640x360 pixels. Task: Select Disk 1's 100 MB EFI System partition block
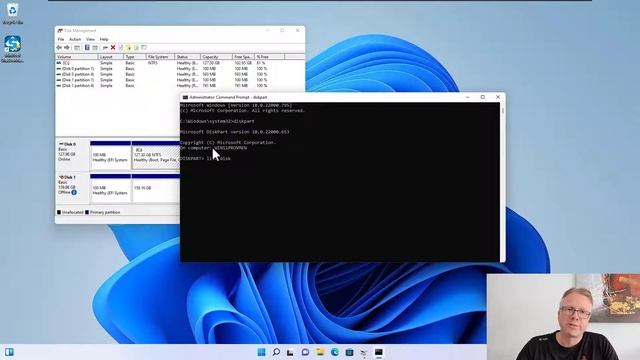(x=110, y=188)
